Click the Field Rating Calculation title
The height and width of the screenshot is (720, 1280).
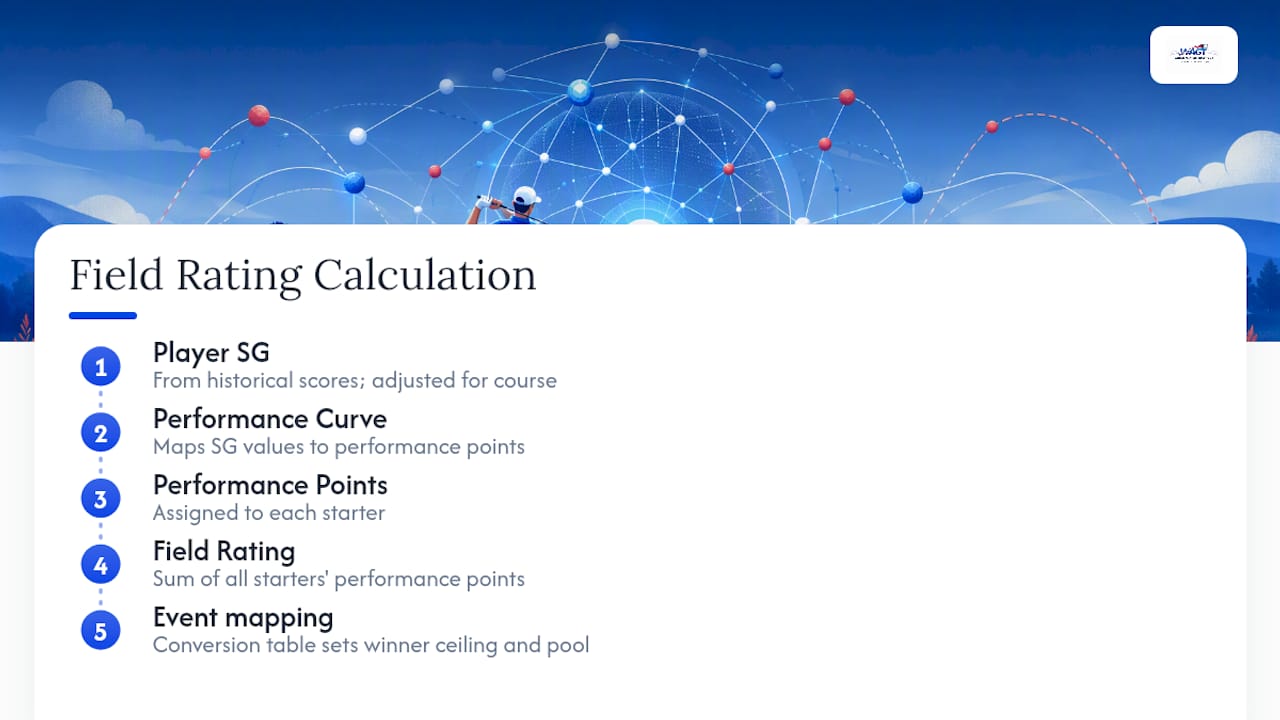click(303, 275)
